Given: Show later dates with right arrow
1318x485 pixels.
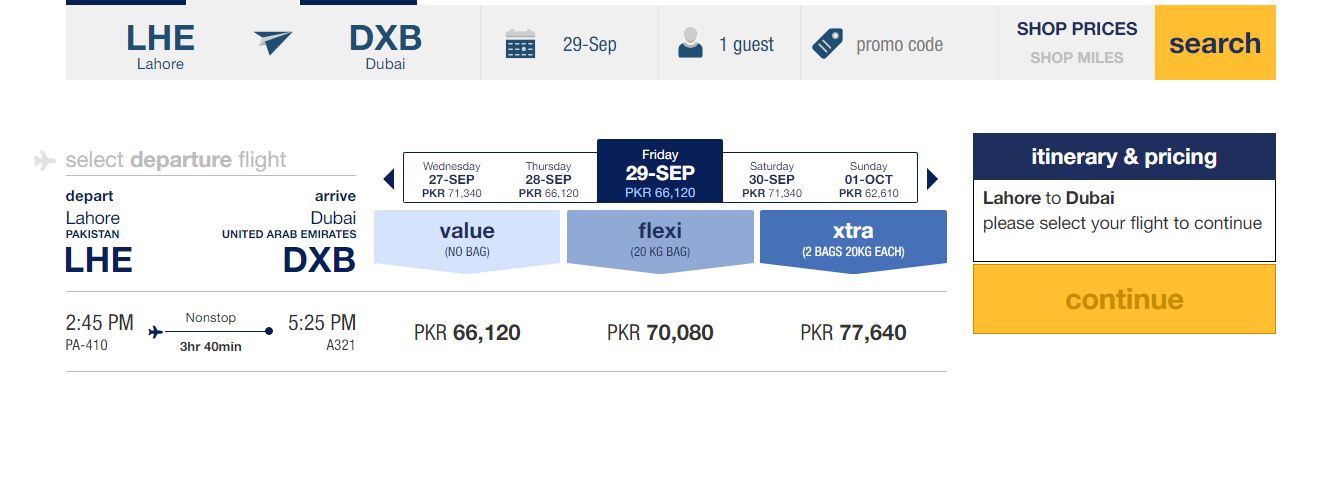Looking at the screenshot, I should click(x=932, y=180).
